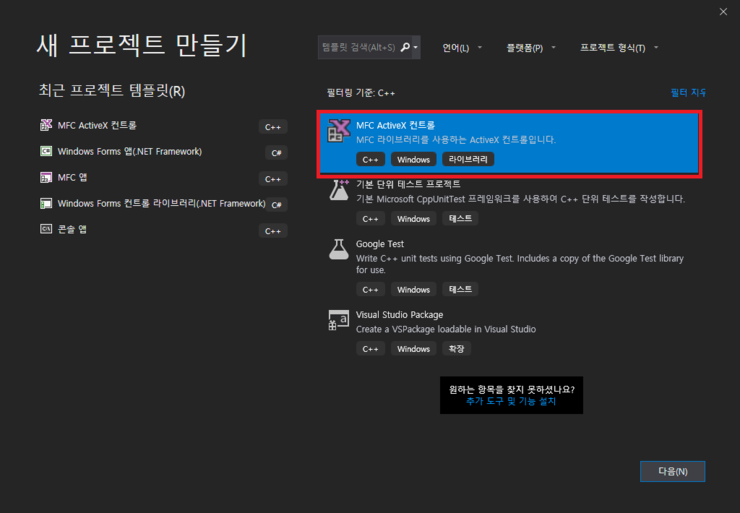
Task: Click the magnifier search icon
Action: [405, 47]
